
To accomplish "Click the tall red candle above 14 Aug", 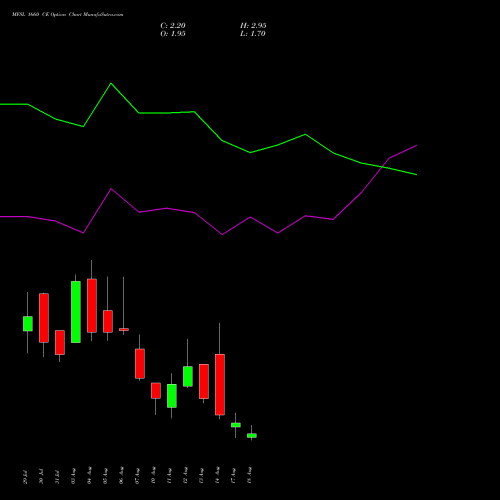I will click(220, 385).
